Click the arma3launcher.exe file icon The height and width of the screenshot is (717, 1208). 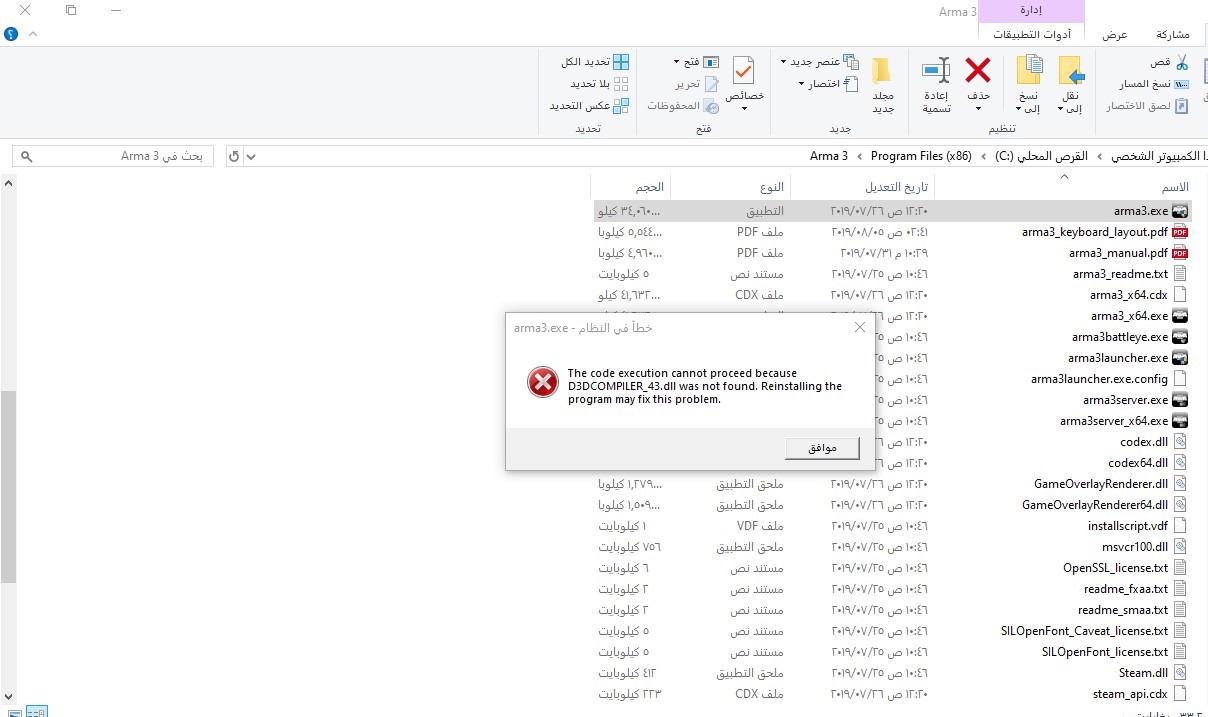pyautogui.click(x=1180, y=358)
